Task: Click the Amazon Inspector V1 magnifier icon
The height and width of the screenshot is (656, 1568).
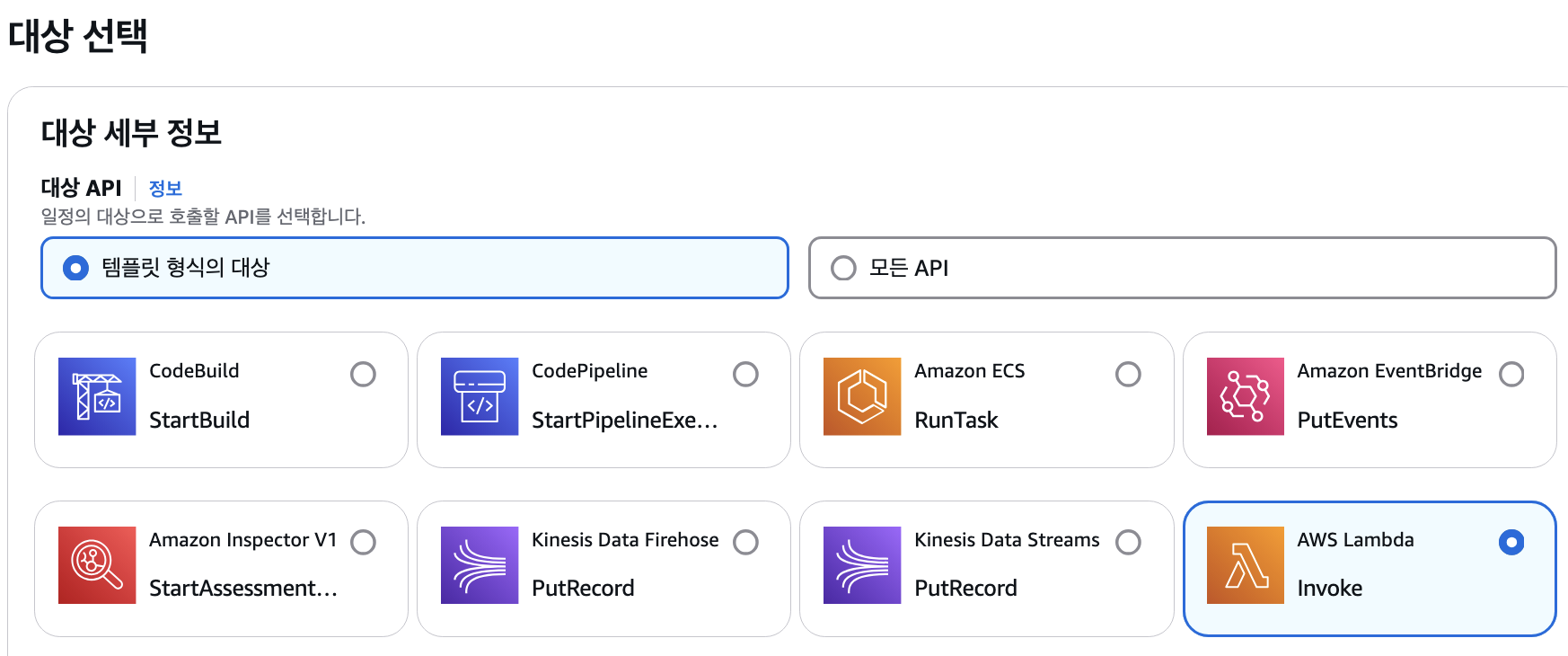Action: point(97,565)
